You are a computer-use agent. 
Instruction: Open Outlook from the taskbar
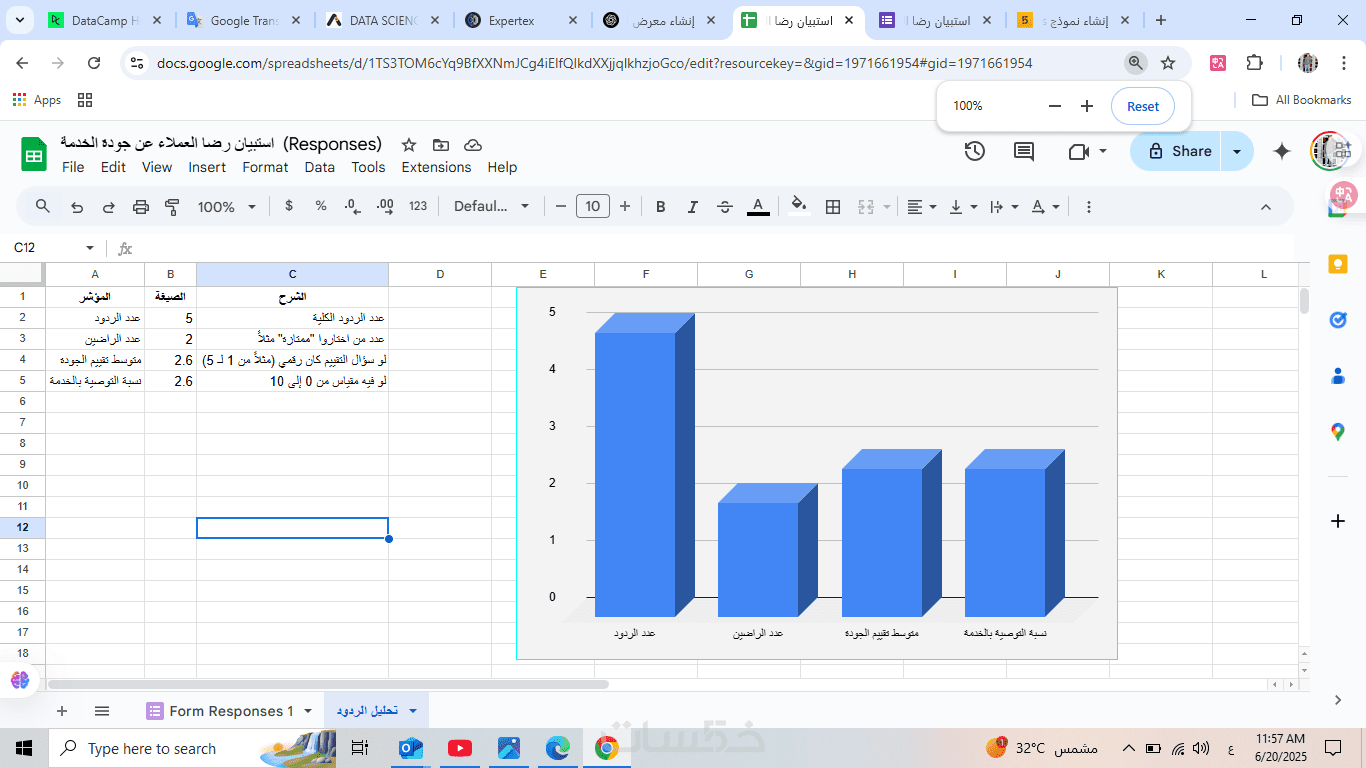[x=411, y=748]
